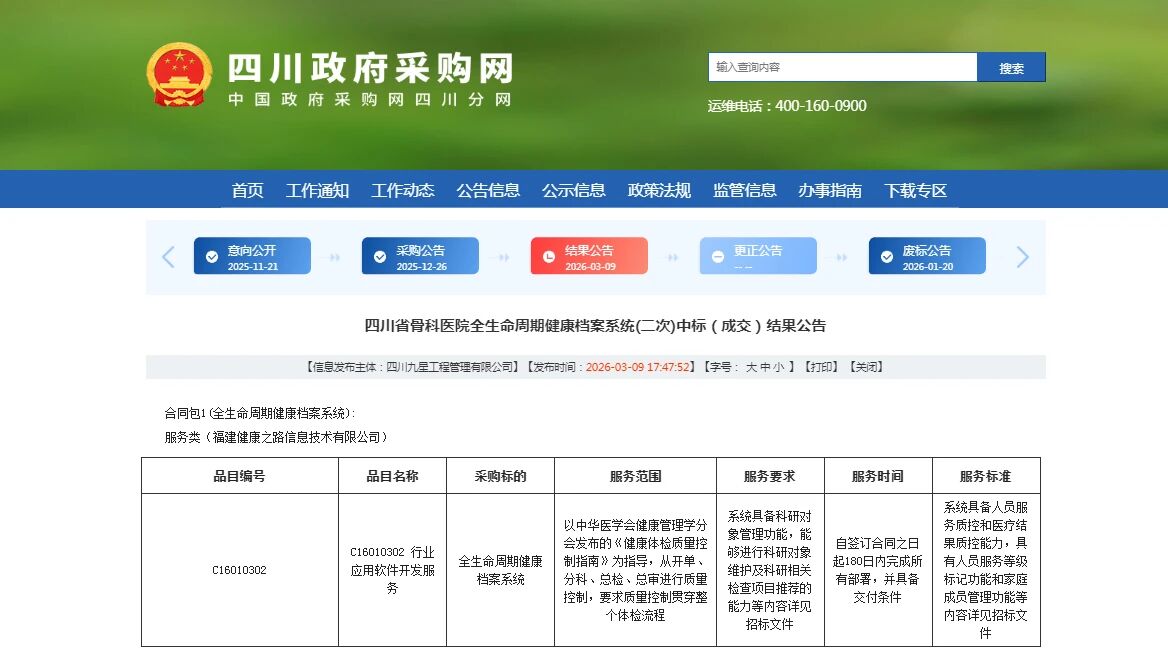Screen dimensions: 1168x669
Task: Set font size to 大
Action: pyautogui.click(x=751, y=367)
